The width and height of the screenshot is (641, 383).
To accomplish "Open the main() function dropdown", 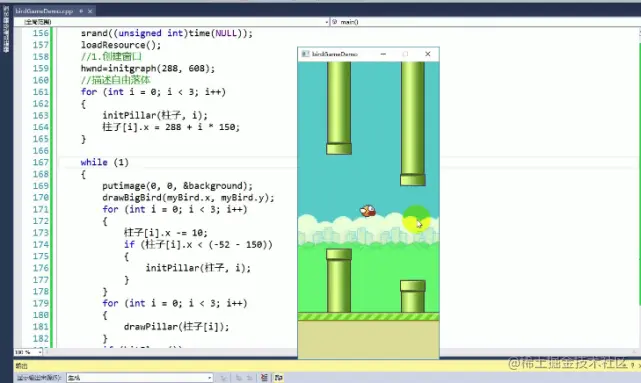I will pos(484,22).
